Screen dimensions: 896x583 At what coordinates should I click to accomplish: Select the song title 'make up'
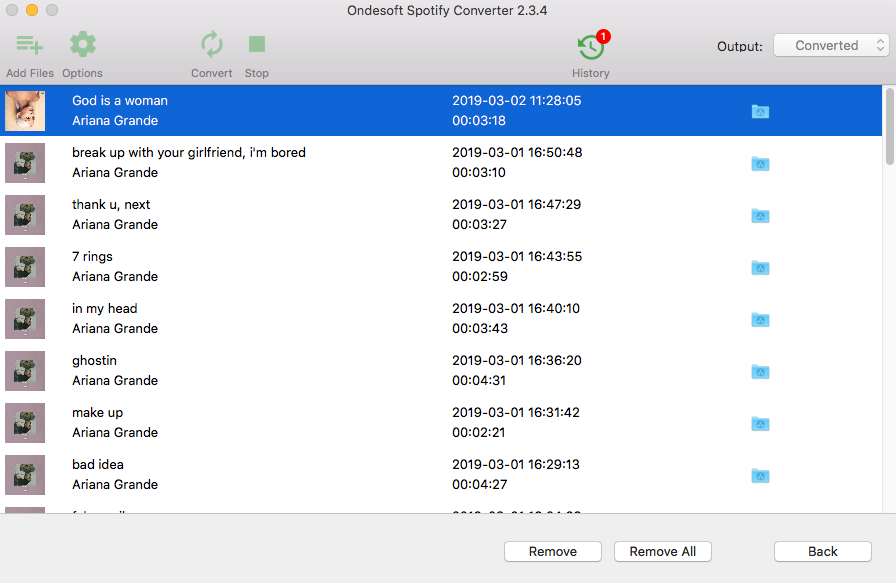[x=97, y=413]
